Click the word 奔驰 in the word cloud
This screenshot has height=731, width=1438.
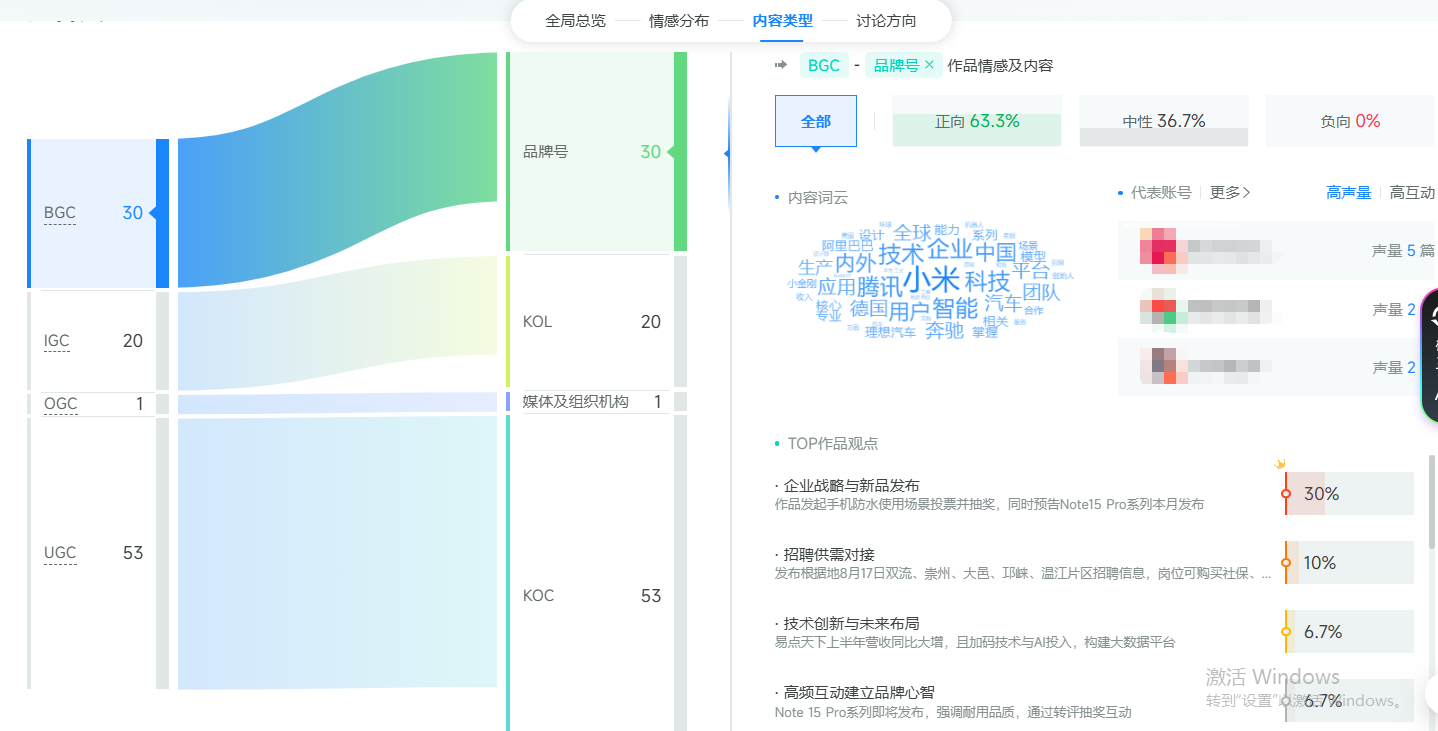pos(944,330)
